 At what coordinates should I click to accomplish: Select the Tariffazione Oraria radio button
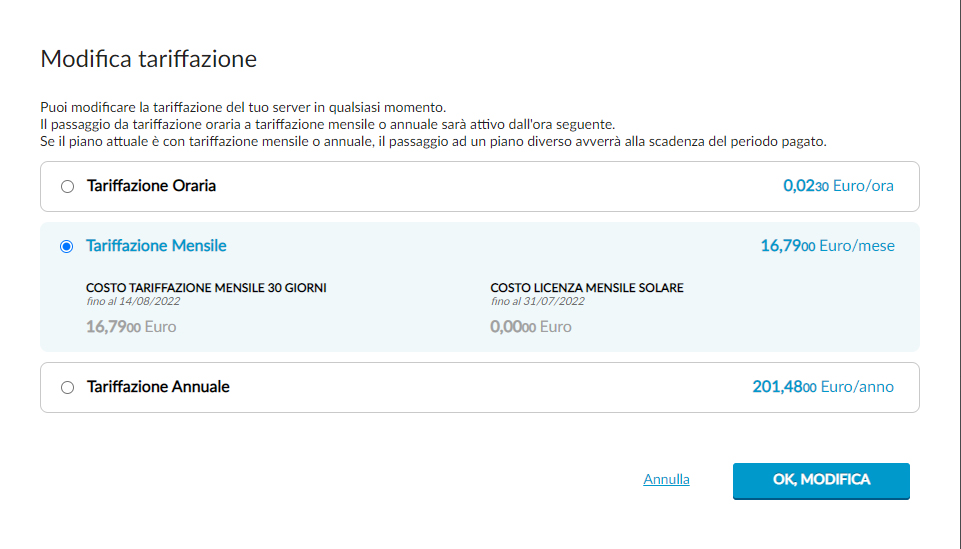tap(67, 186)
